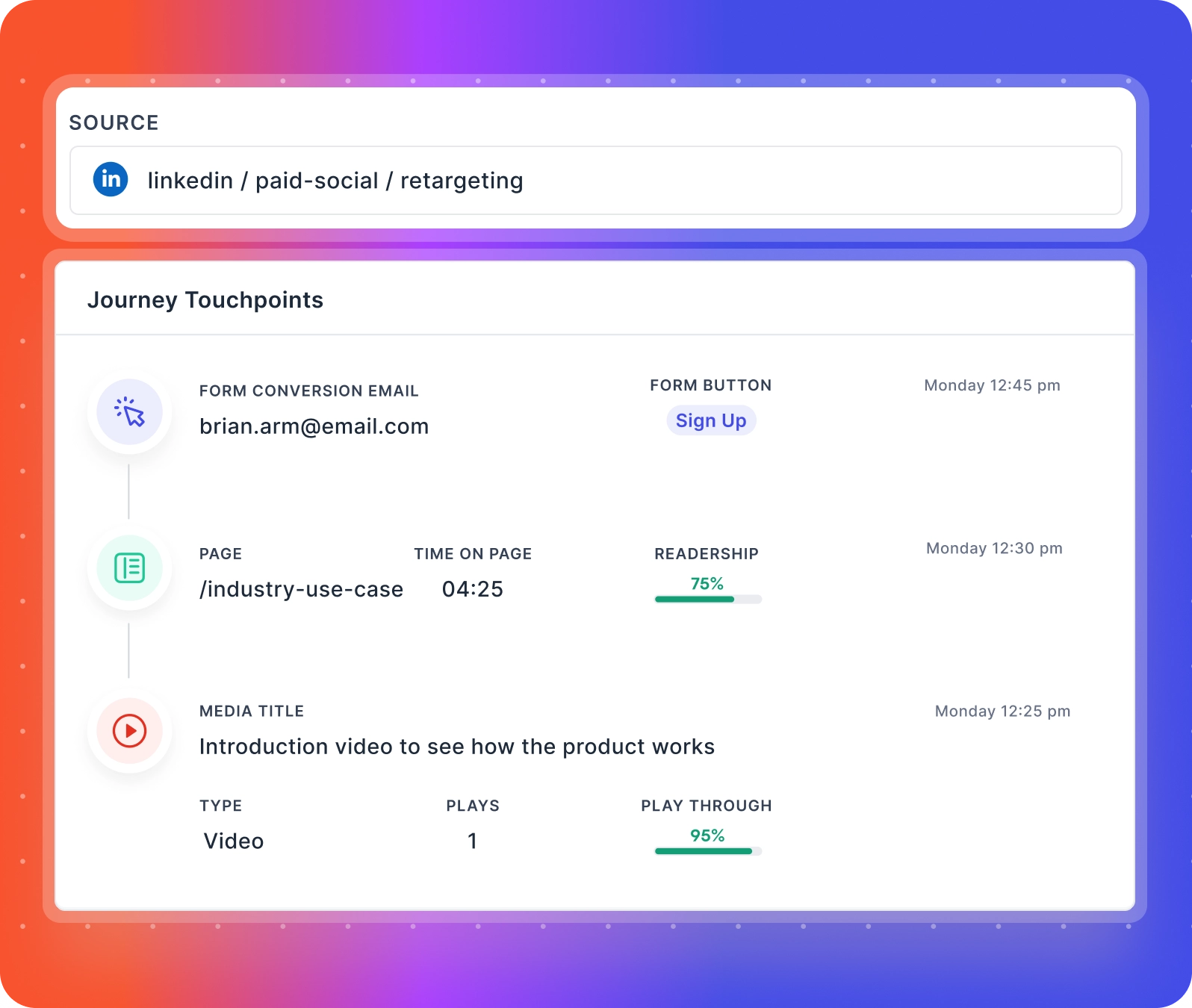1192x1008 pixels.
Task: Click the plays count value 1
Action: (x=472, y=841)
